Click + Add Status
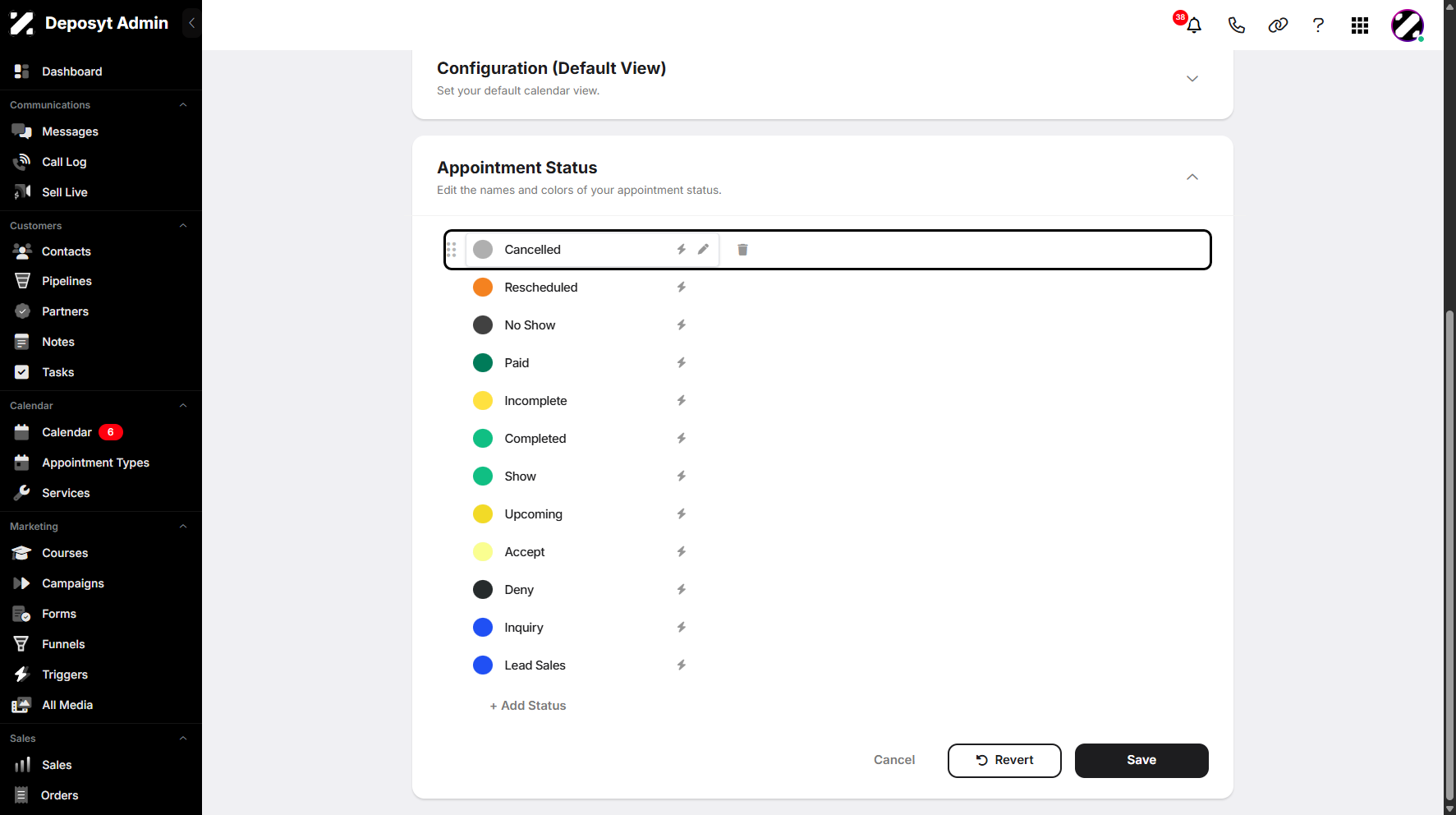This screenshot has height=815, width=1456. (x=528, y=706)
